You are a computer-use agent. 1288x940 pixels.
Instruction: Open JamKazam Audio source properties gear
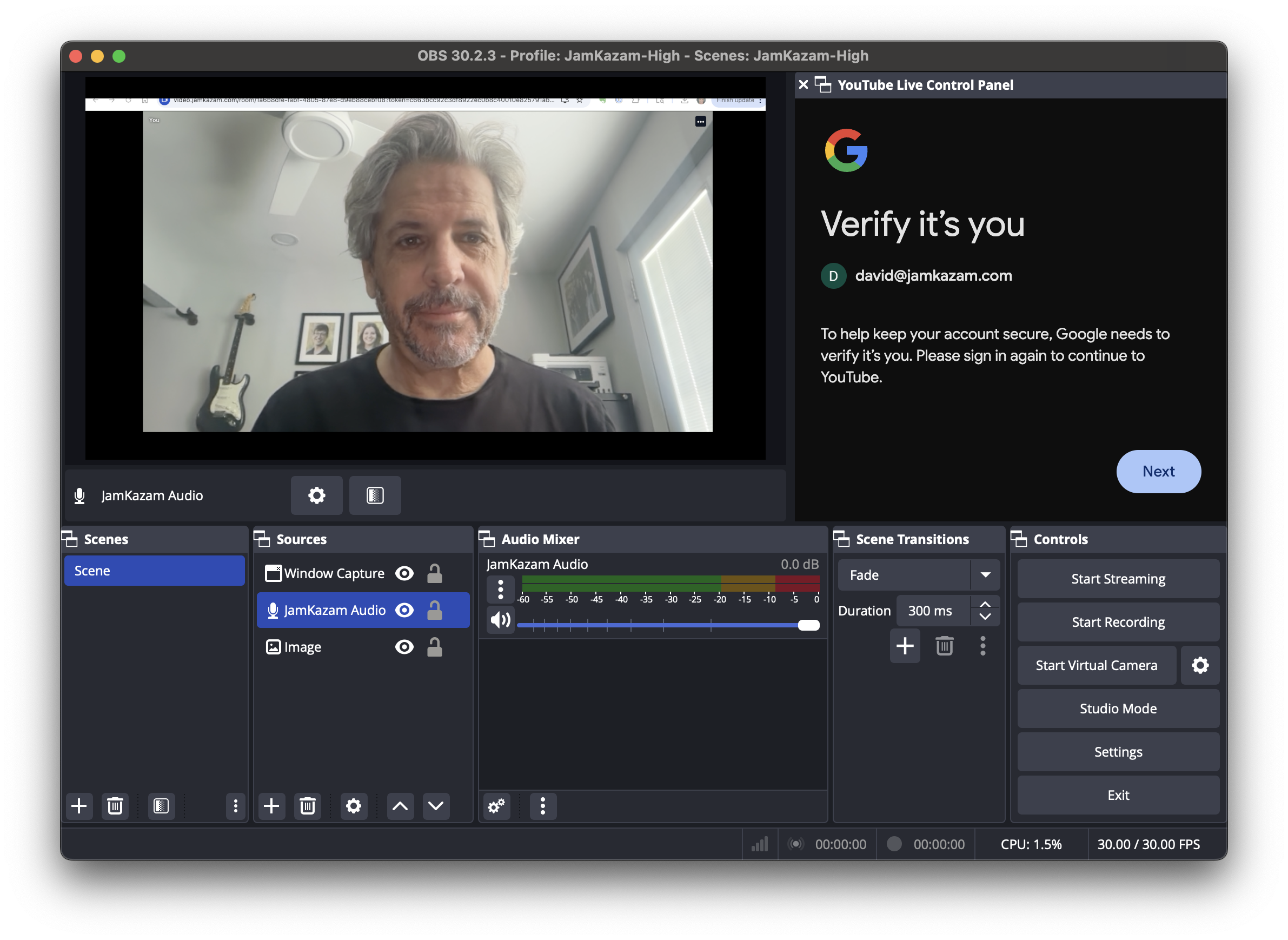coord(316,495)
